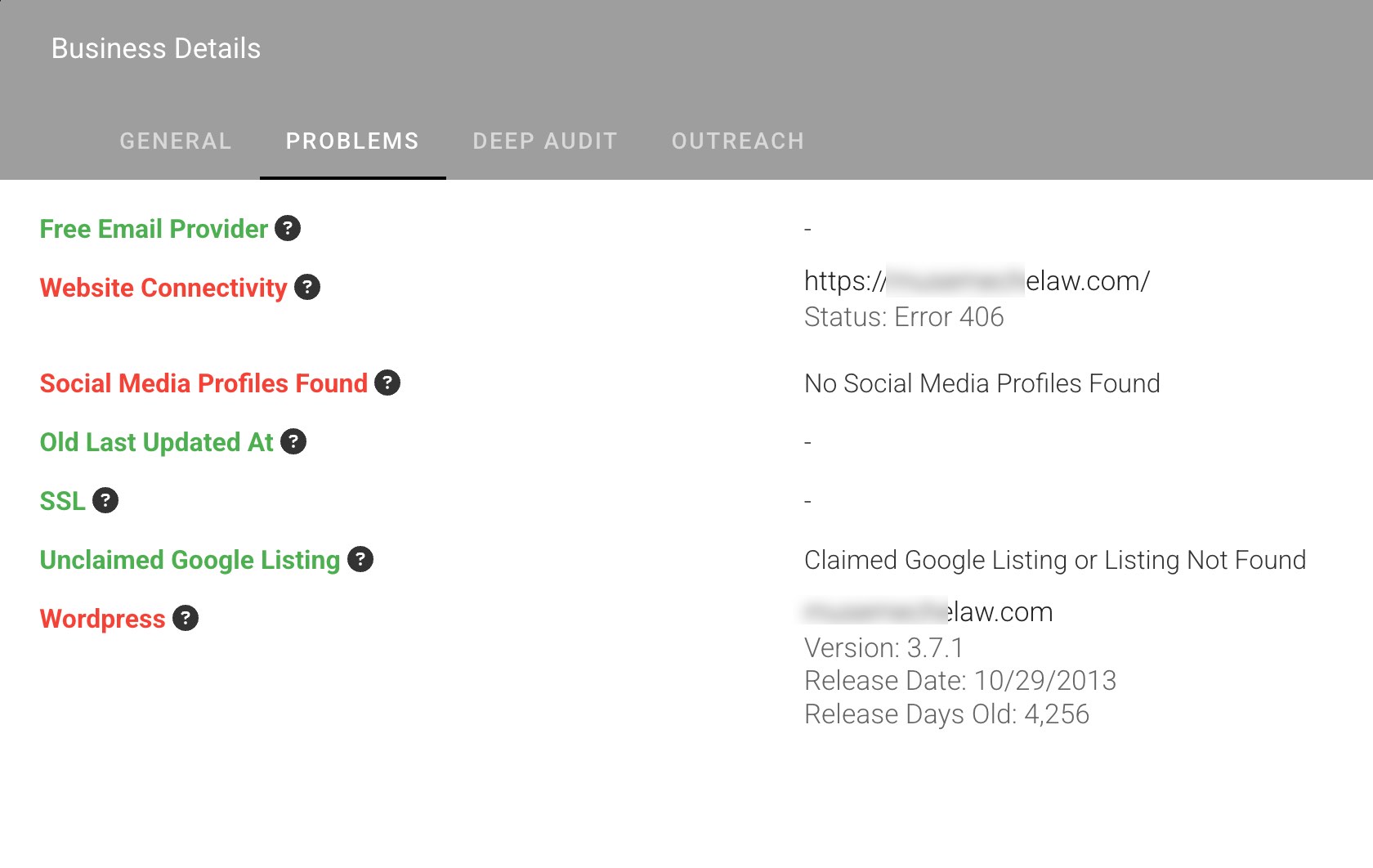Click the Status: Error 406 text
The image size is (1373, 868).
(904, 317)
